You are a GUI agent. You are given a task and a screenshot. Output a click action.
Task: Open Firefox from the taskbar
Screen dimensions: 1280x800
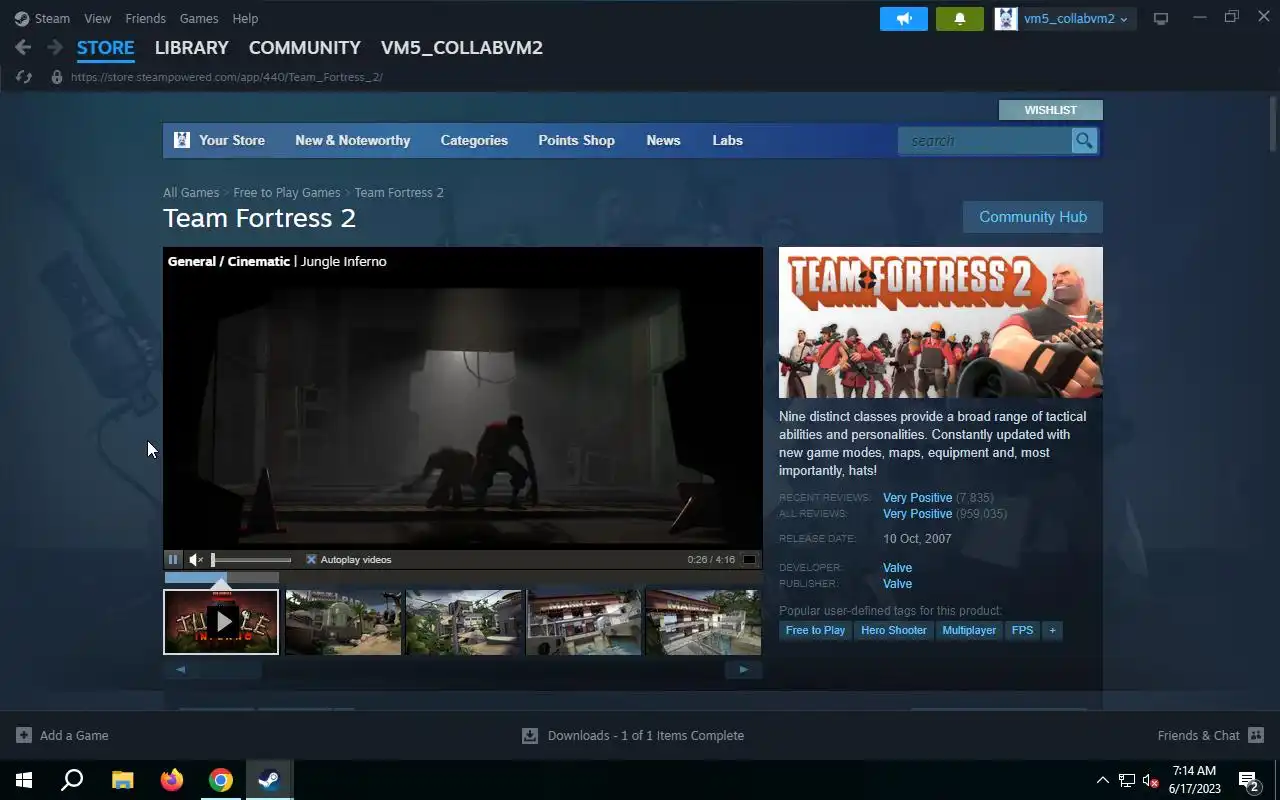point(172,780)
